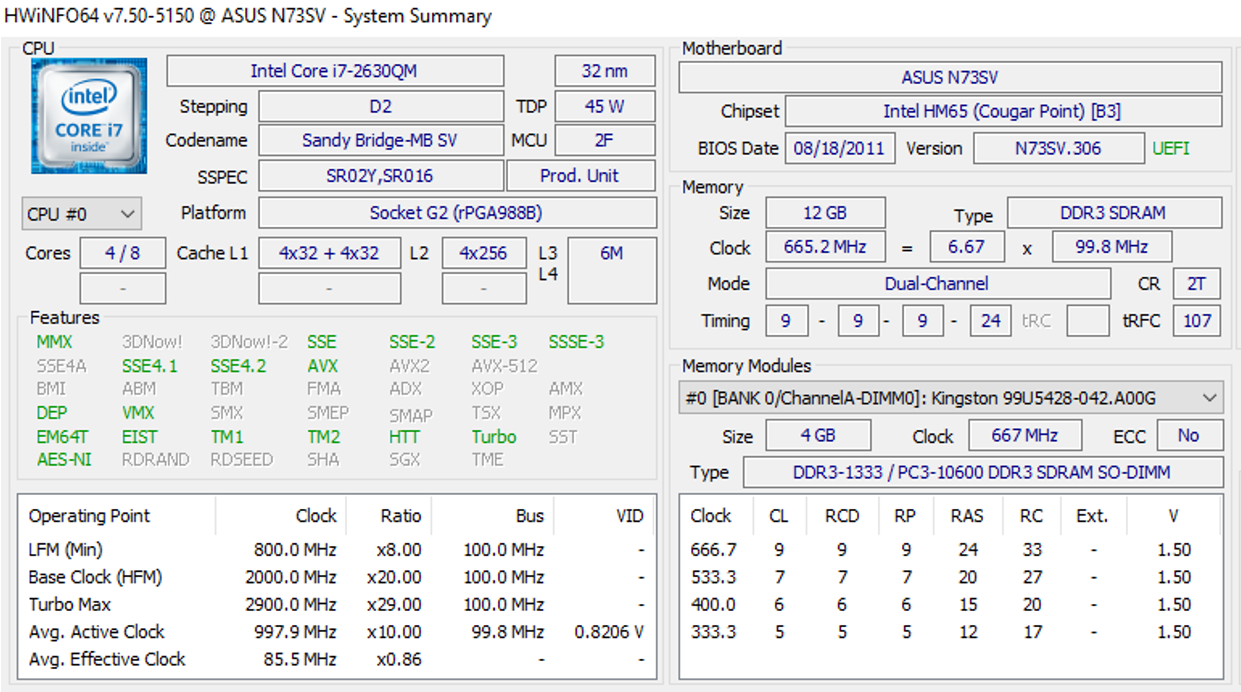The width and height of the screenshot is (1241, 692).
Task: Click the EM64T feature flag
Action: 62,437
